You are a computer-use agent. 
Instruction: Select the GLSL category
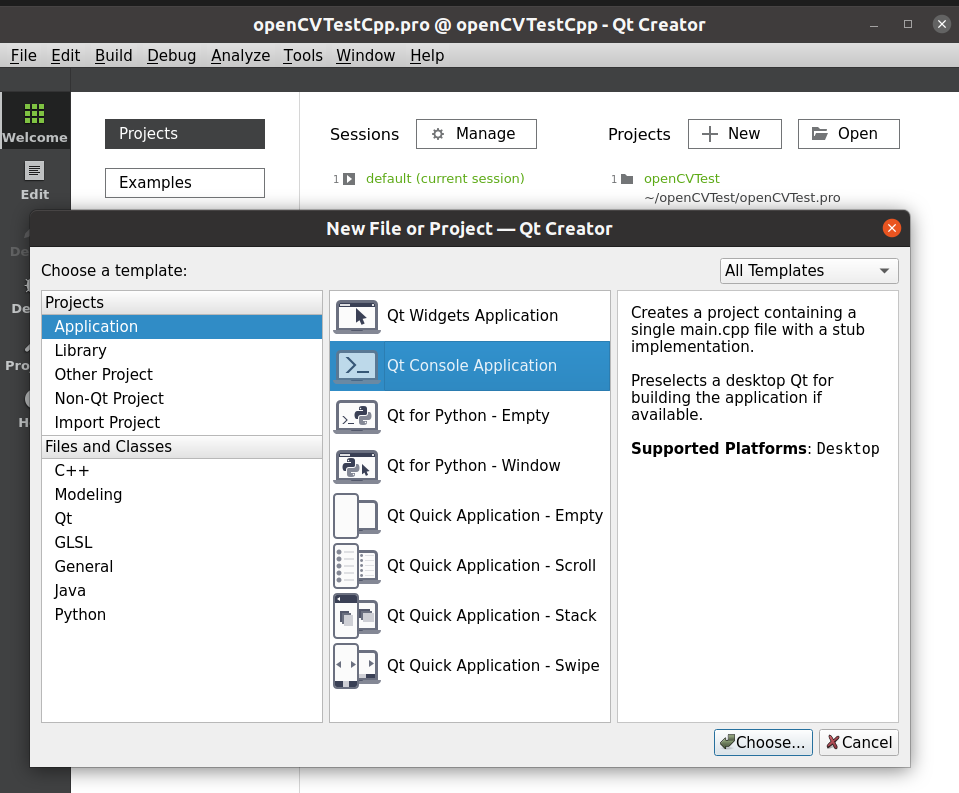182,542
